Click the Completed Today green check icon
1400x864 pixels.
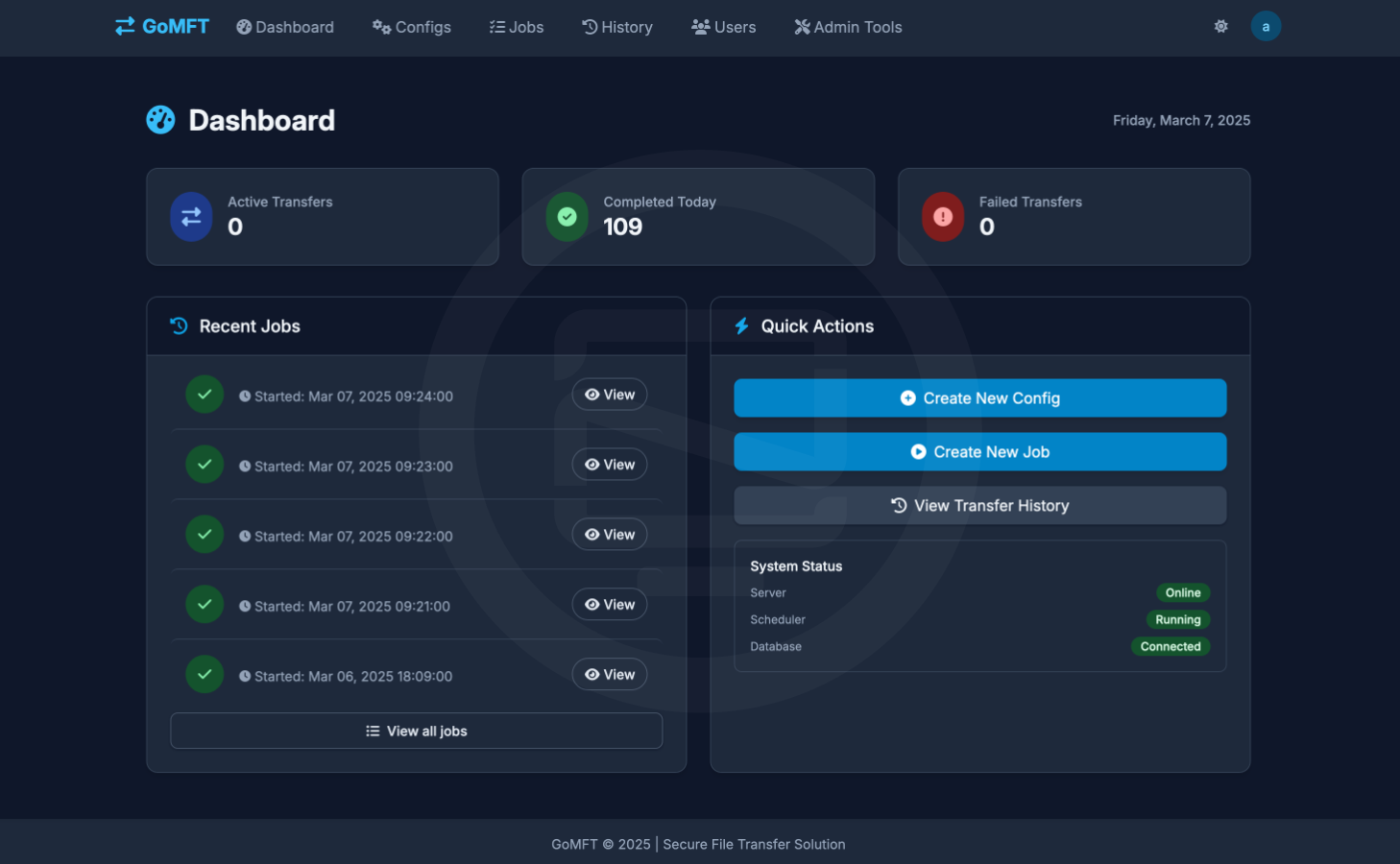[567, 217]
